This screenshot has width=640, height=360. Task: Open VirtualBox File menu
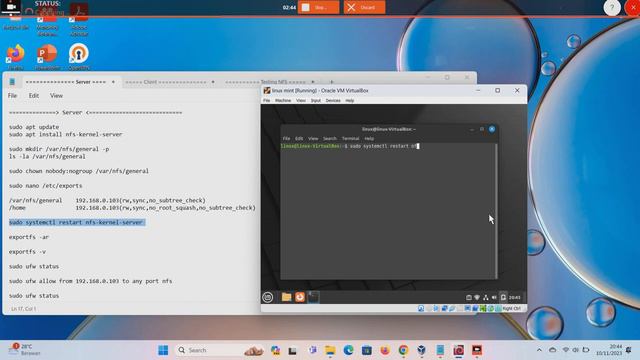(267, 100)
